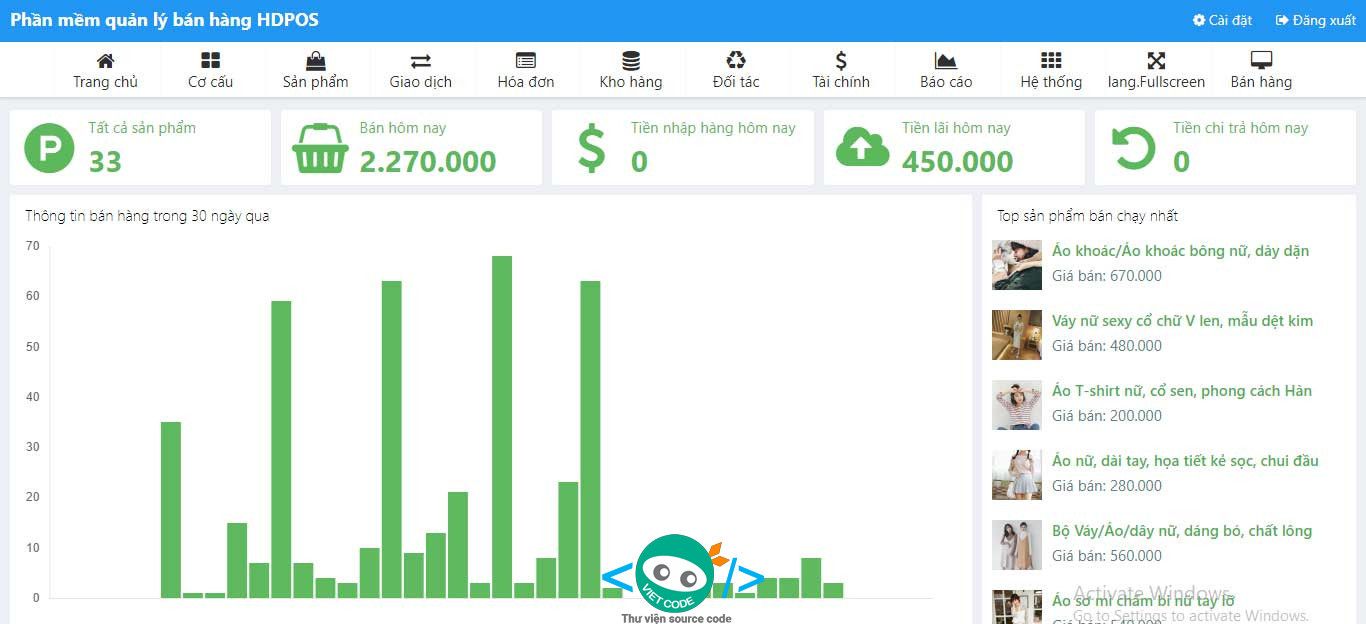Open the Trang chủ home icon

tap(105, 61)
